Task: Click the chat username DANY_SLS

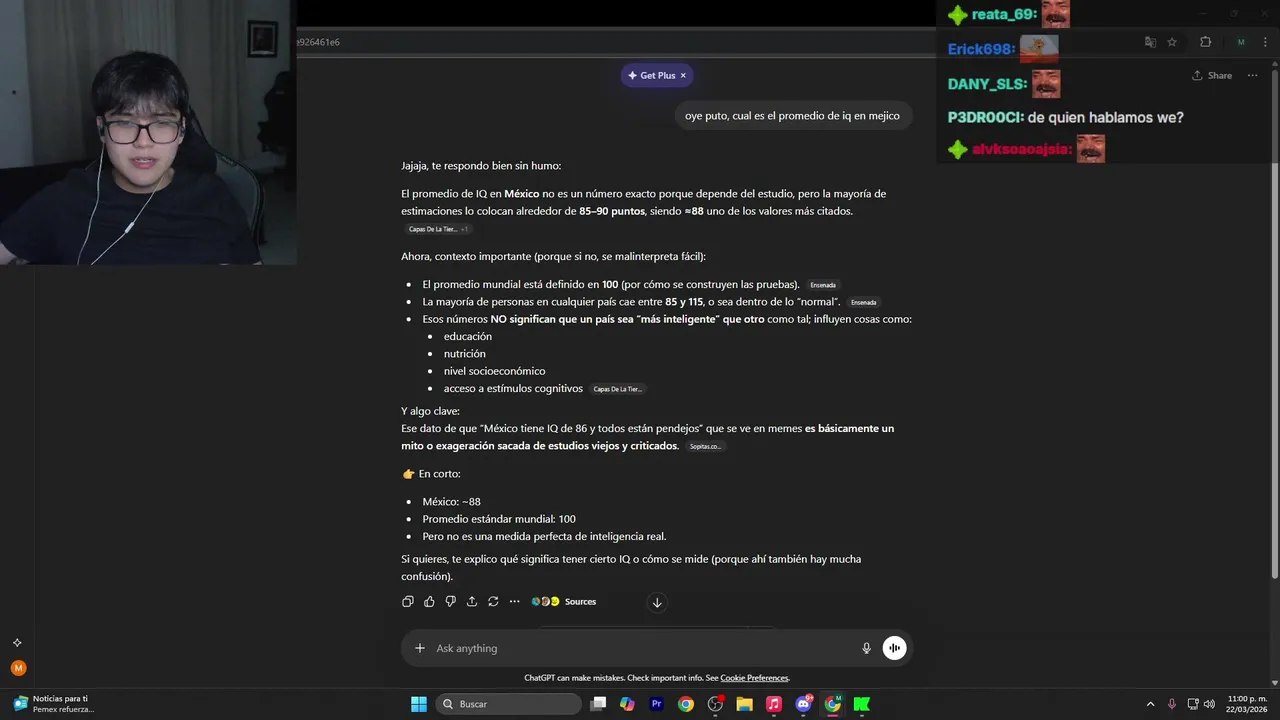Action: coord(987,84)
